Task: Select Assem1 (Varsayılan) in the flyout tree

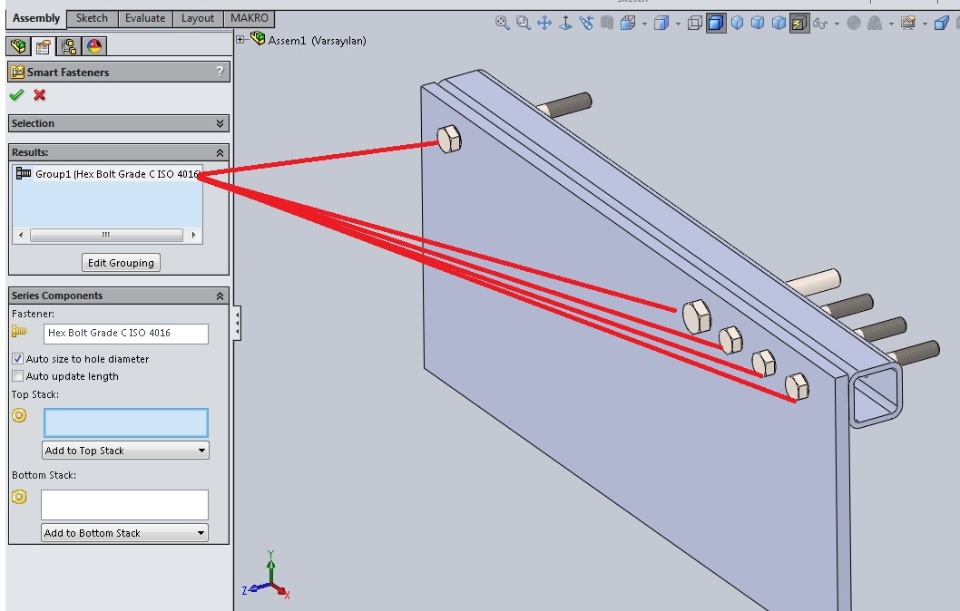Action: click(317, 40)
